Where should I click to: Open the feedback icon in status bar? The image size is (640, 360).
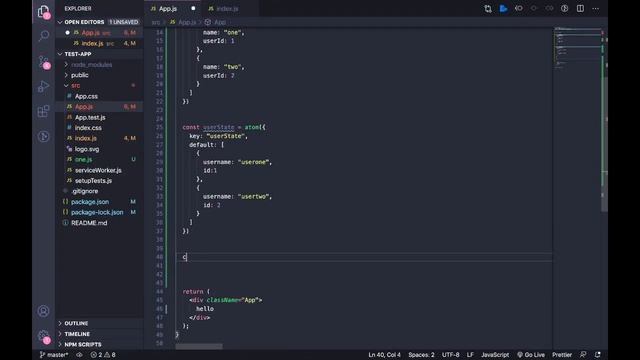[583, 355]
